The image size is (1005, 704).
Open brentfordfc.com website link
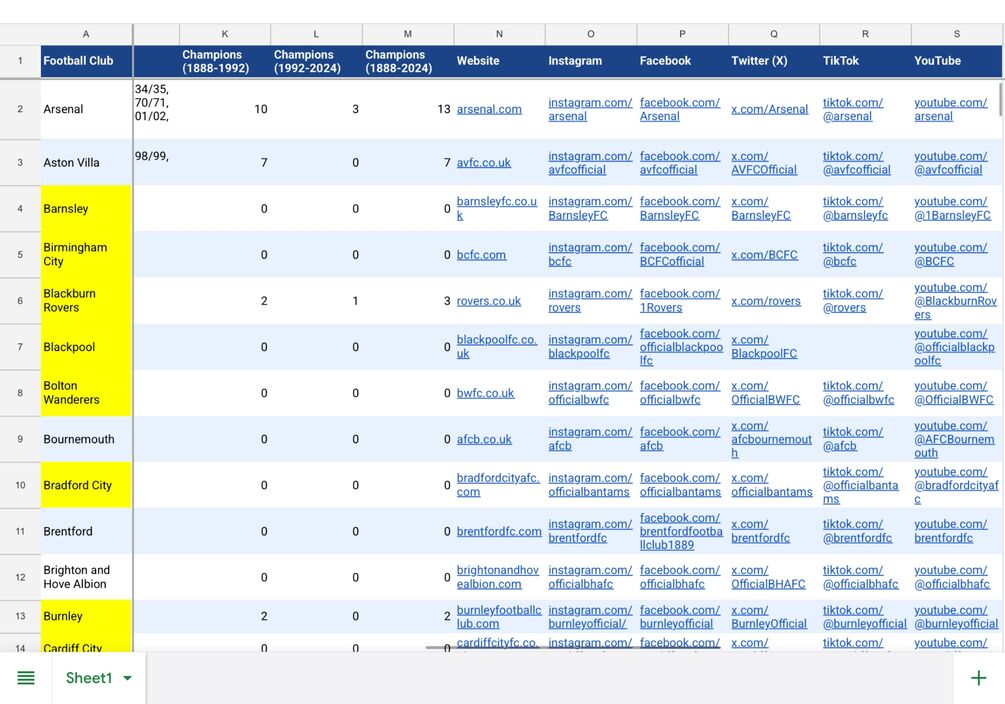[x=499, y=532]
